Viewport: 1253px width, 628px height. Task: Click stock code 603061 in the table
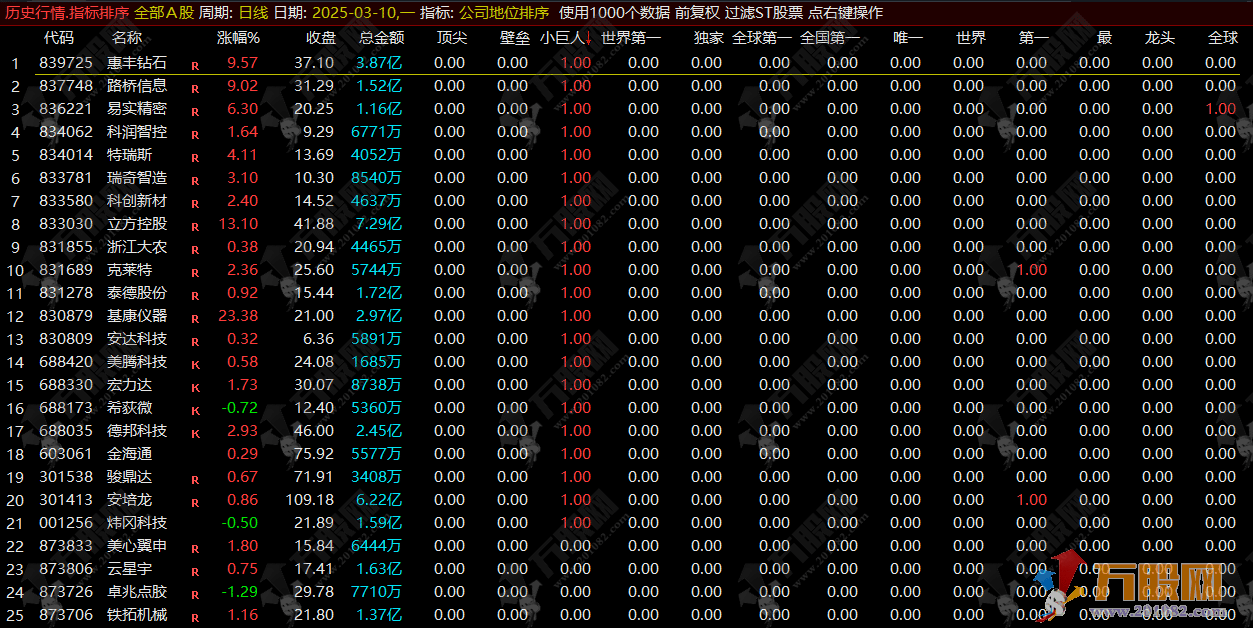(65, 454)
